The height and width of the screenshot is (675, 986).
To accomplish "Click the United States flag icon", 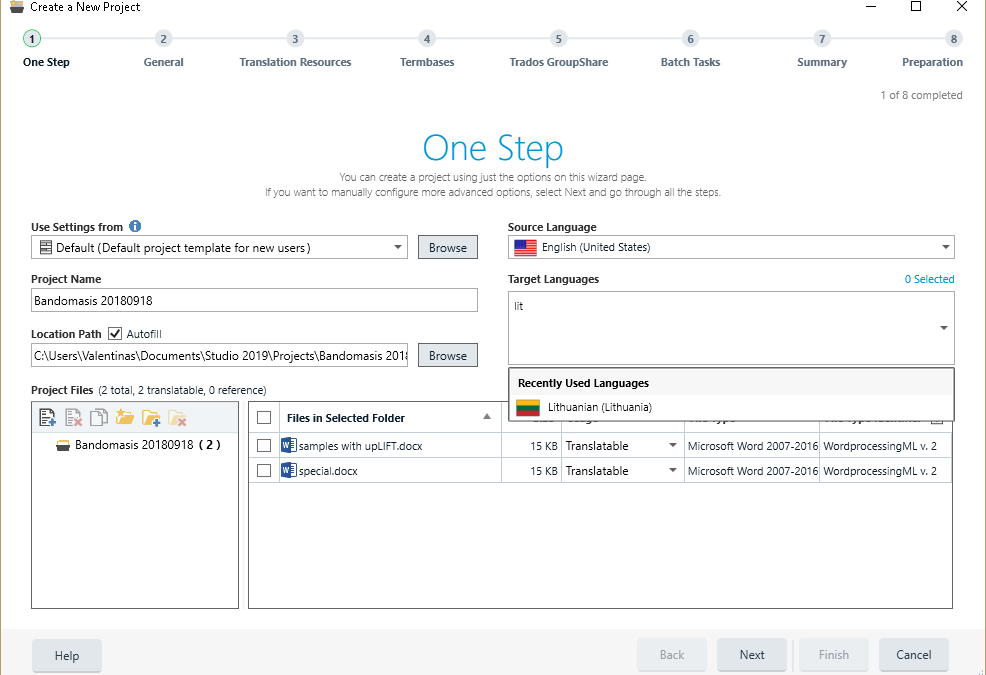I will tap(526, 248).
